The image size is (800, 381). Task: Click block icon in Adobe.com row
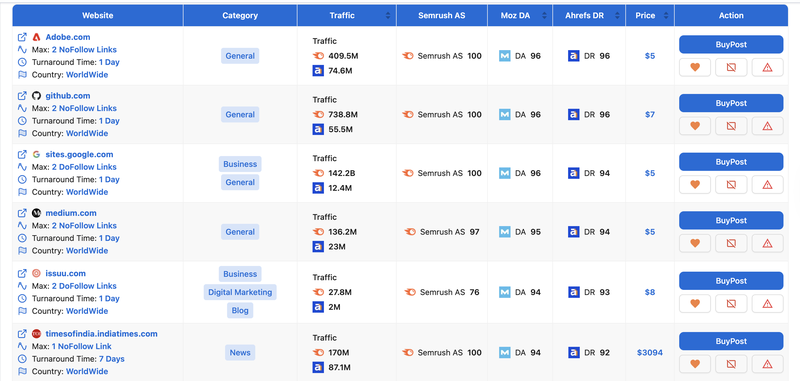coord(731,67)
